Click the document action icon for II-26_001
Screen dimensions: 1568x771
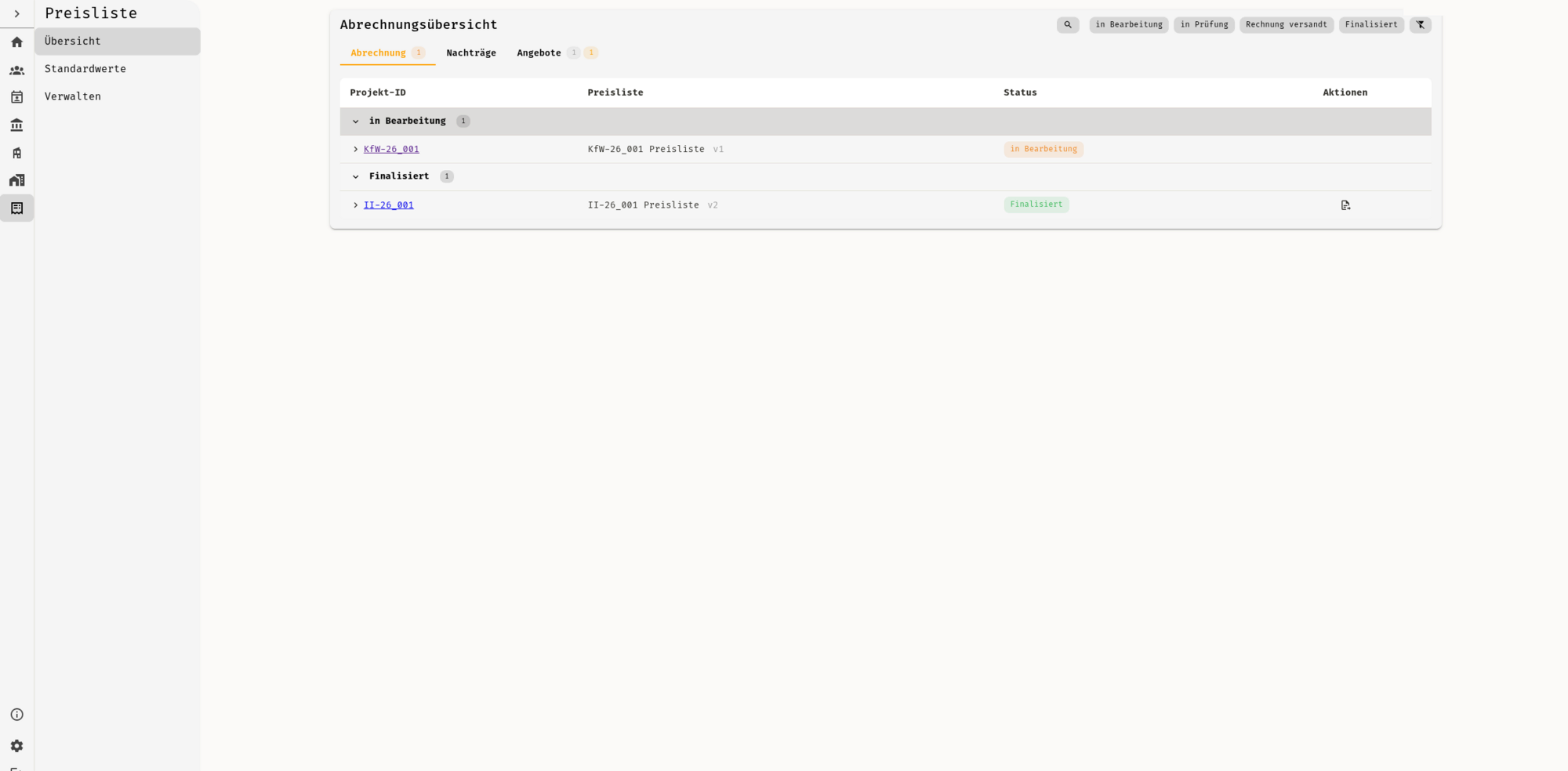1345,205
